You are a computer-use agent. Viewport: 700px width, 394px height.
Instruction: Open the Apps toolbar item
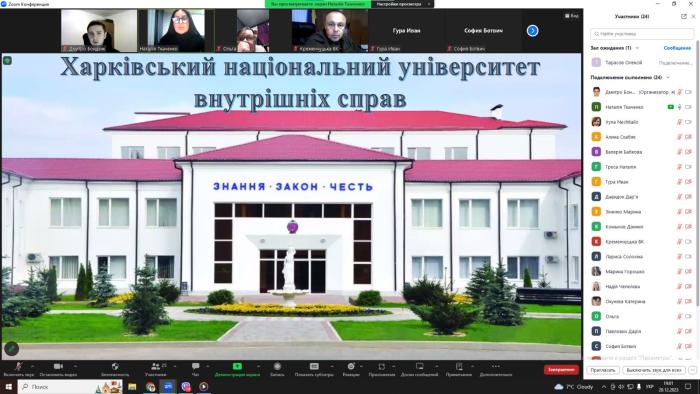381,369
